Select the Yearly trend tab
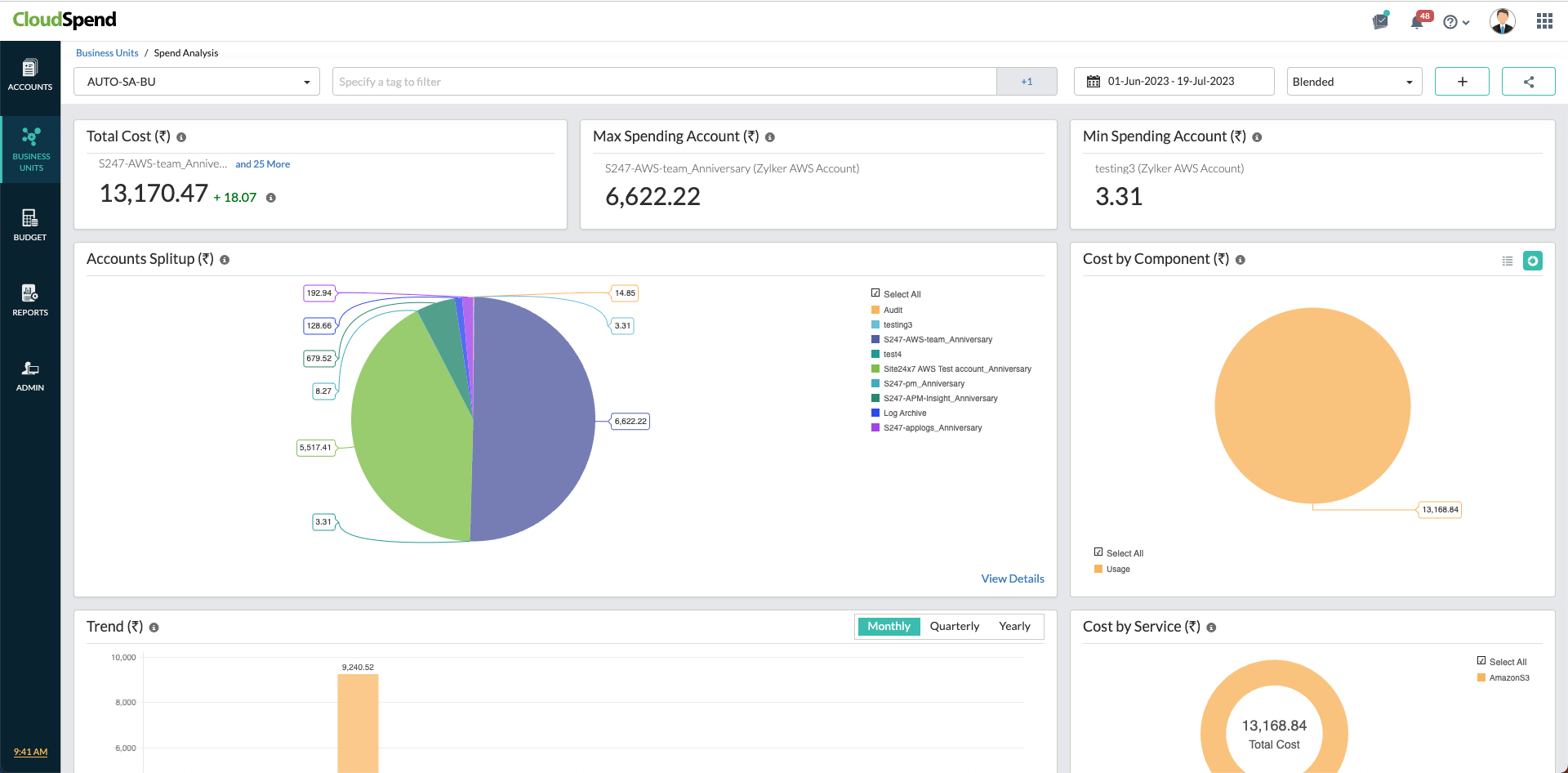Image resolution: width=1568 pixels, height=773 pixels. tap(1014, 626)
